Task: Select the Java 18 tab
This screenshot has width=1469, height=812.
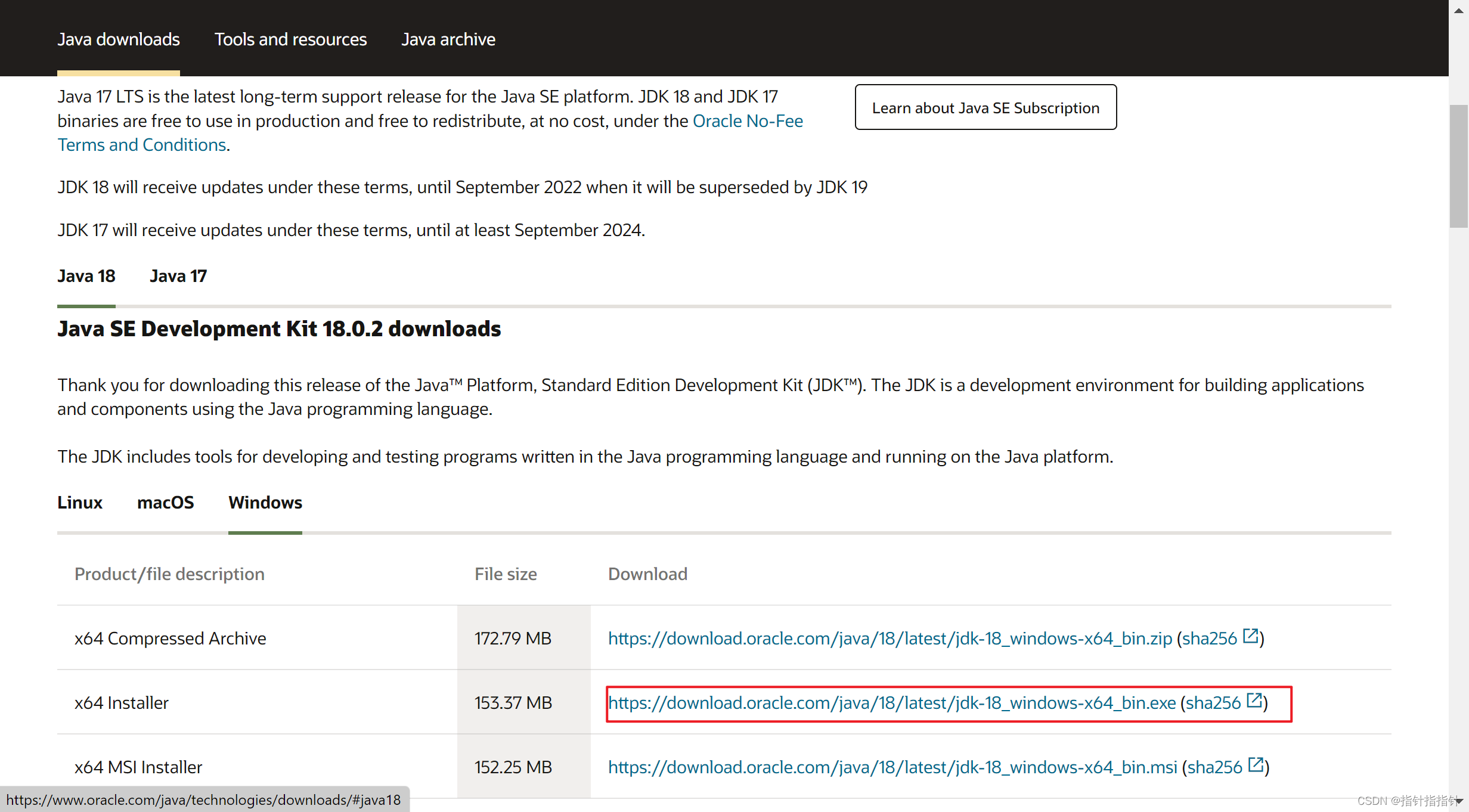Action: 86,276
